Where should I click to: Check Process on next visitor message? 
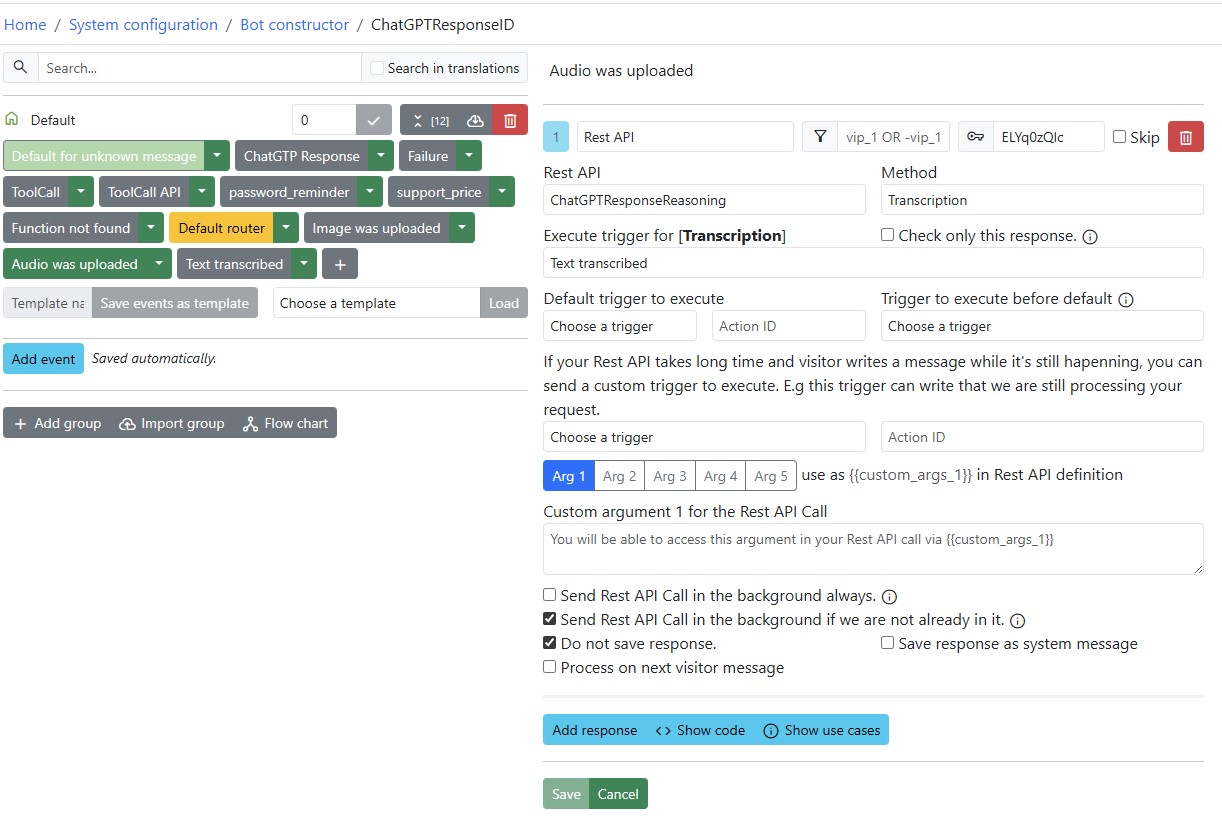click(x=549, y=667)
